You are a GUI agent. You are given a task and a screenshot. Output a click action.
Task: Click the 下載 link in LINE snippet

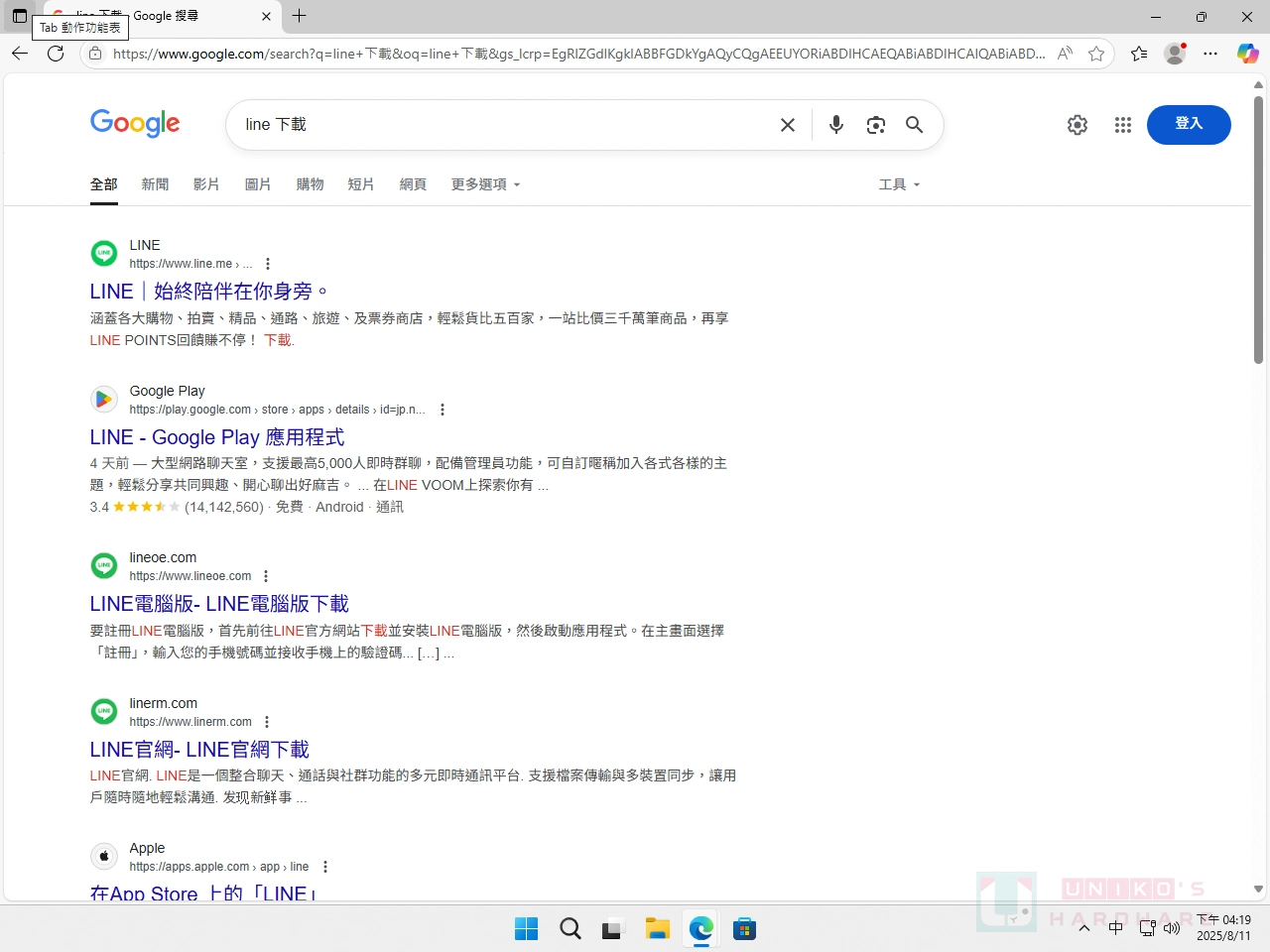[277, 340]
